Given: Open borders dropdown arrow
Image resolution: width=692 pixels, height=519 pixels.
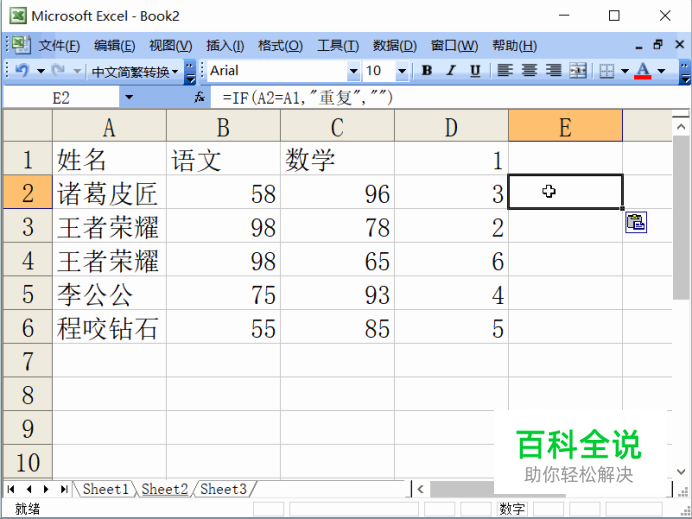Looking at the screenshot, I should click(625, 71).
